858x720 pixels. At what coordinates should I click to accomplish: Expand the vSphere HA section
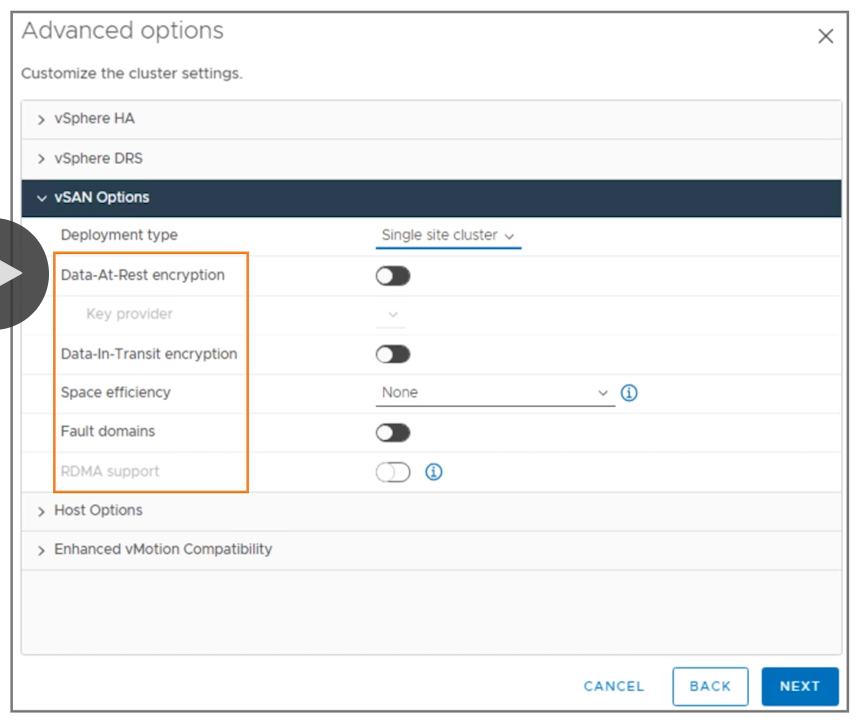pyautogui.click(x=94, y=119)
